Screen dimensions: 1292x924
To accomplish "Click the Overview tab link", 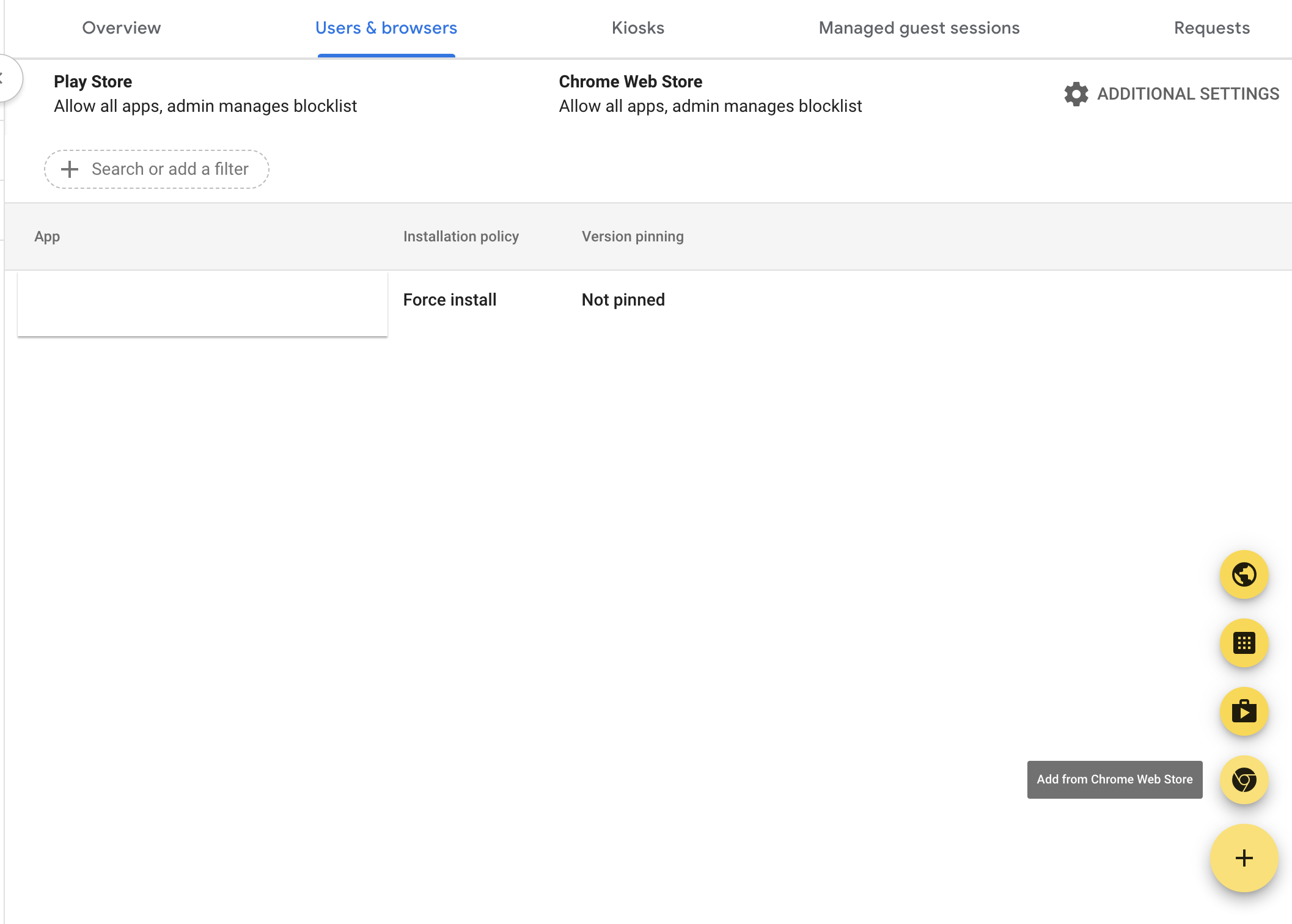I will (121, 27).
